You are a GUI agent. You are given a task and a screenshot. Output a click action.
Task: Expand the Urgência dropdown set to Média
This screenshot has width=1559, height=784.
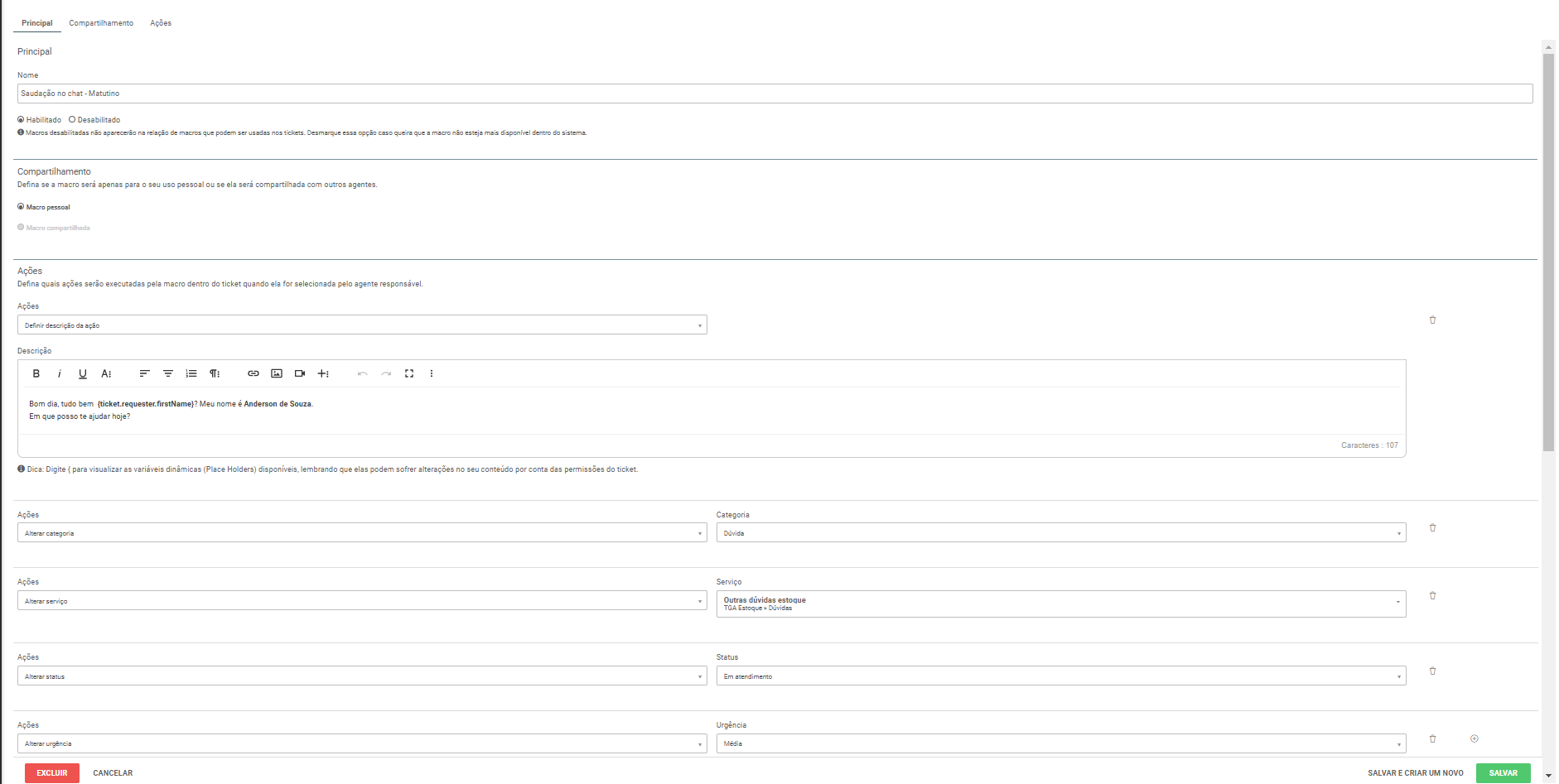point(1060,743)
